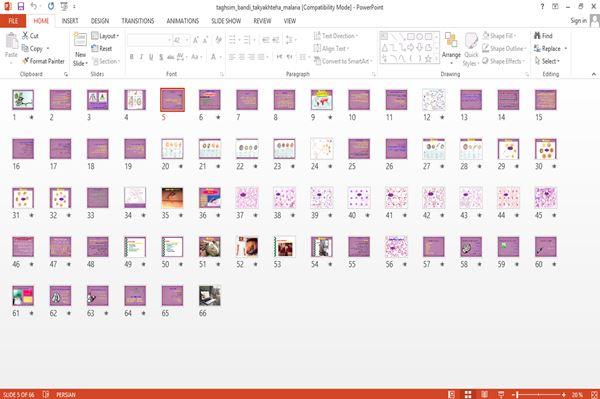The height and width of the screenshot is (399, 600).
Task: Toggle Bold formatting
Action: [x=131, y=57]
